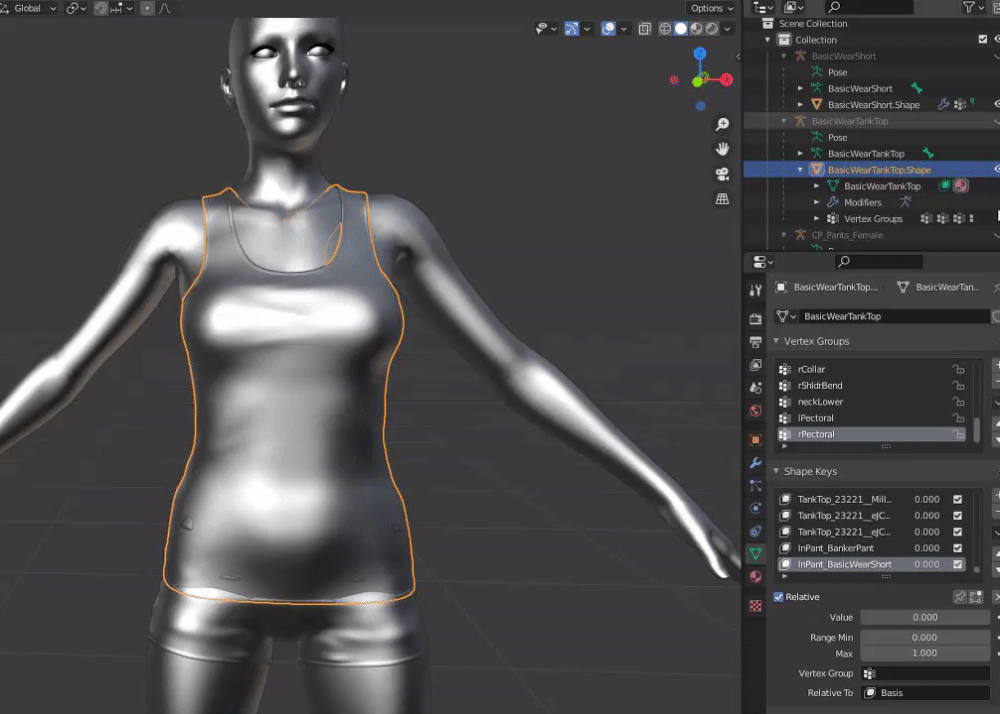Open the mesh datablock browse dropdown
The image size is (1000, 714).
coord(786,316)
